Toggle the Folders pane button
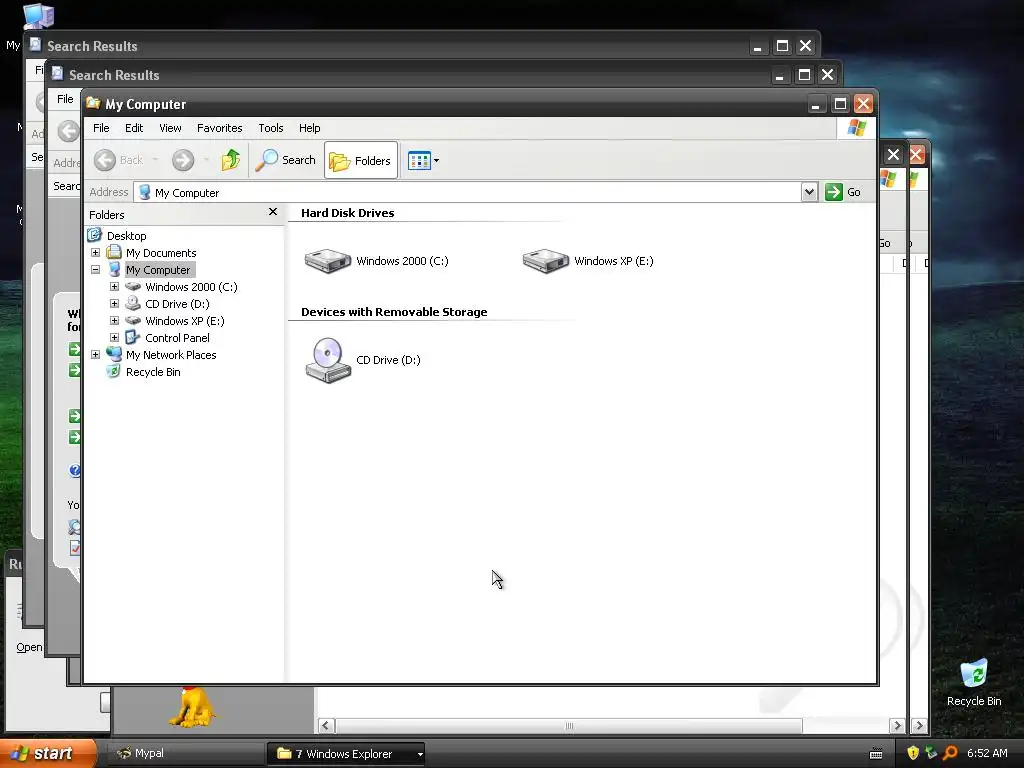This screenshot has height=768, width=1024. pyautogui.click(x=360, y=160)
